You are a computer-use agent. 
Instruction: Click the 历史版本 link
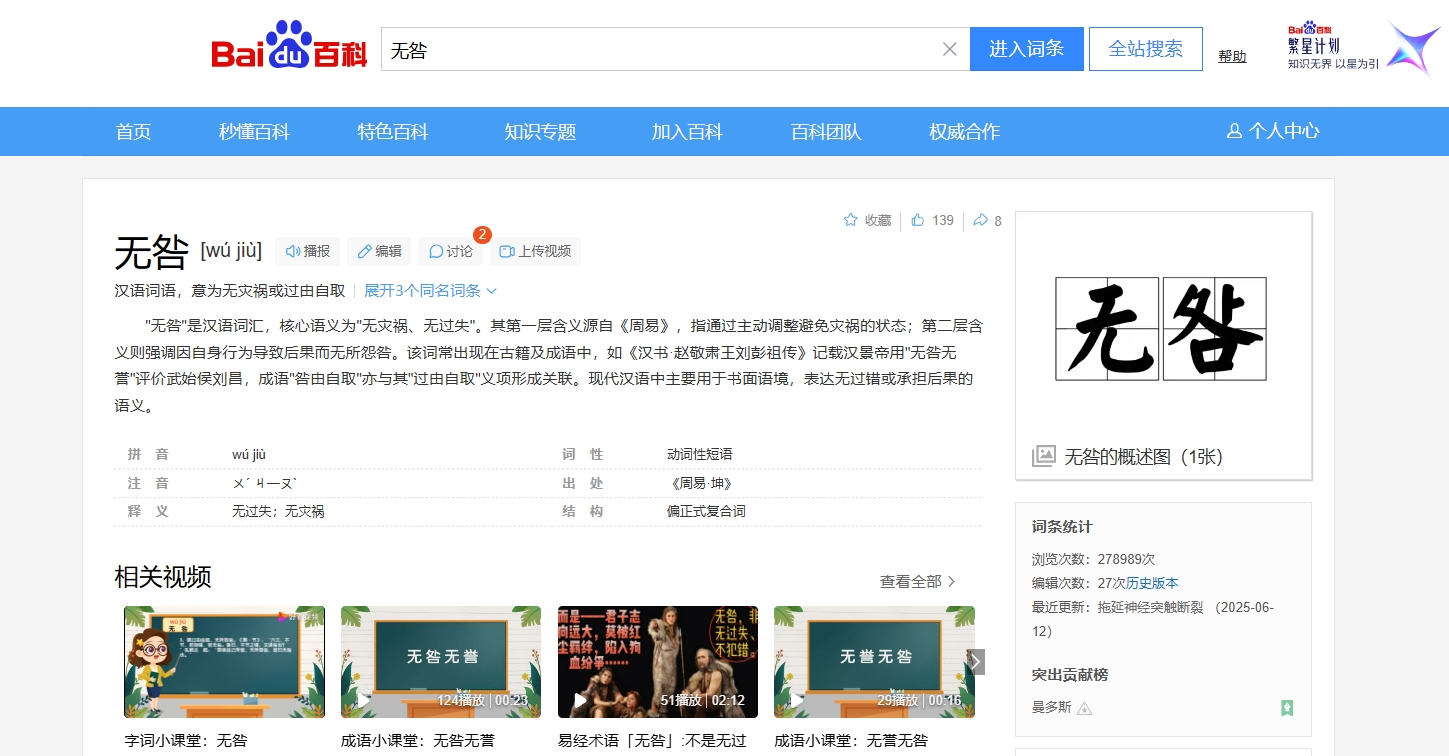pyautogui.click(x=1152, y=583)
